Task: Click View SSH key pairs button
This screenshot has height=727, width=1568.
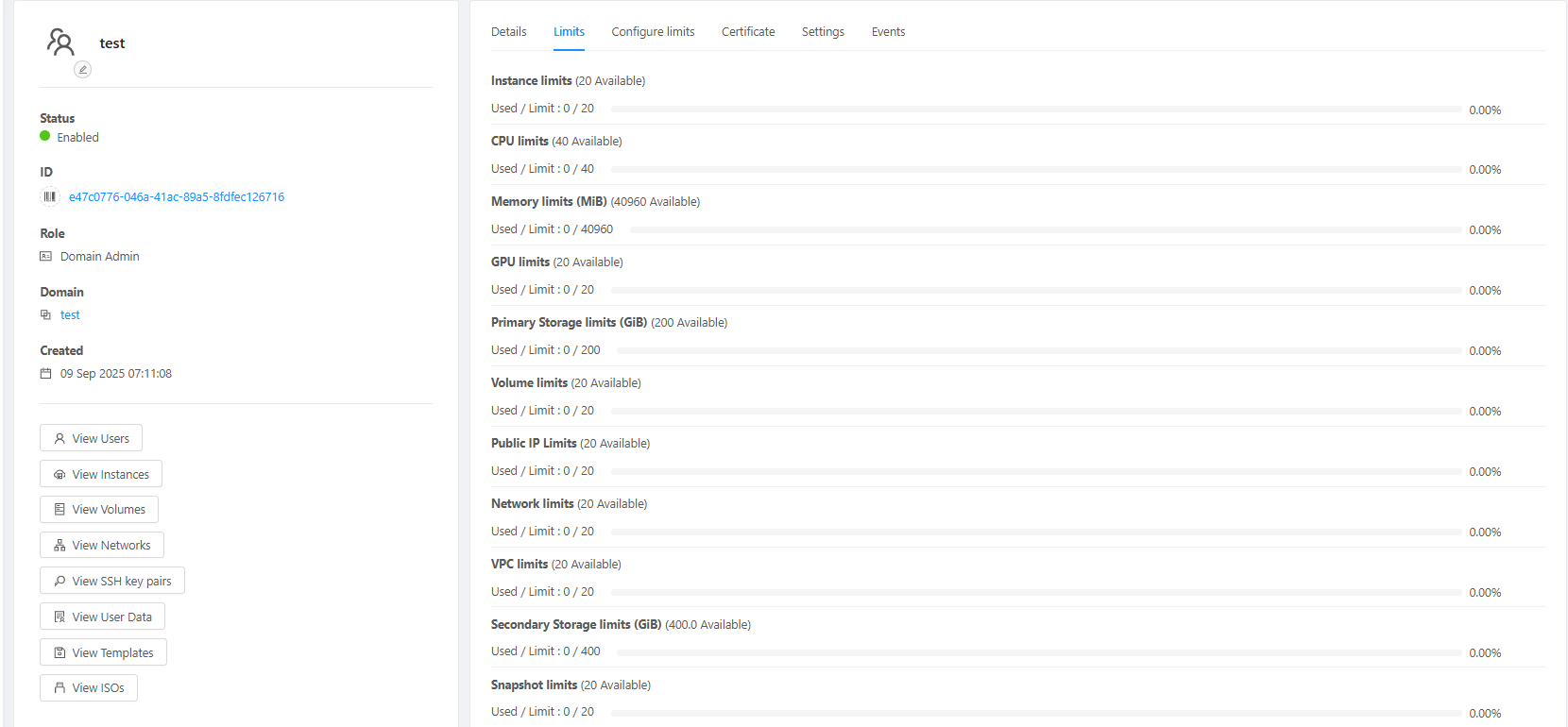Action: [112, 581]
